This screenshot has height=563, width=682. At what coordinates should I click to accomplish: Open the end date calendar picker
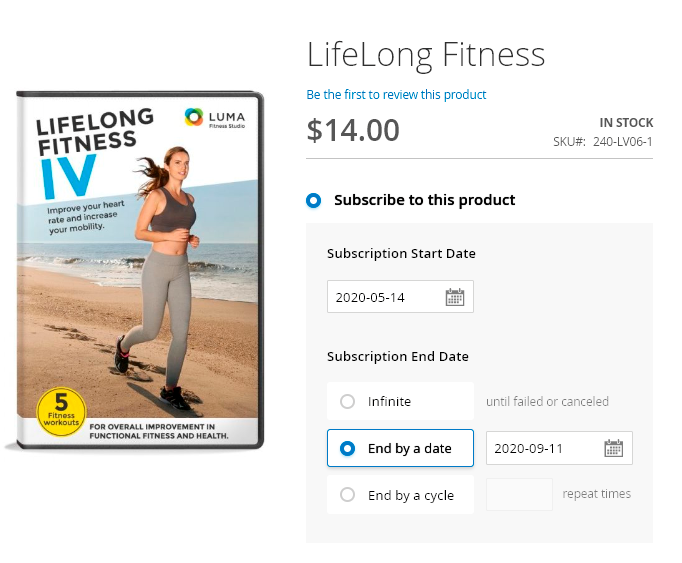(613, 448)
